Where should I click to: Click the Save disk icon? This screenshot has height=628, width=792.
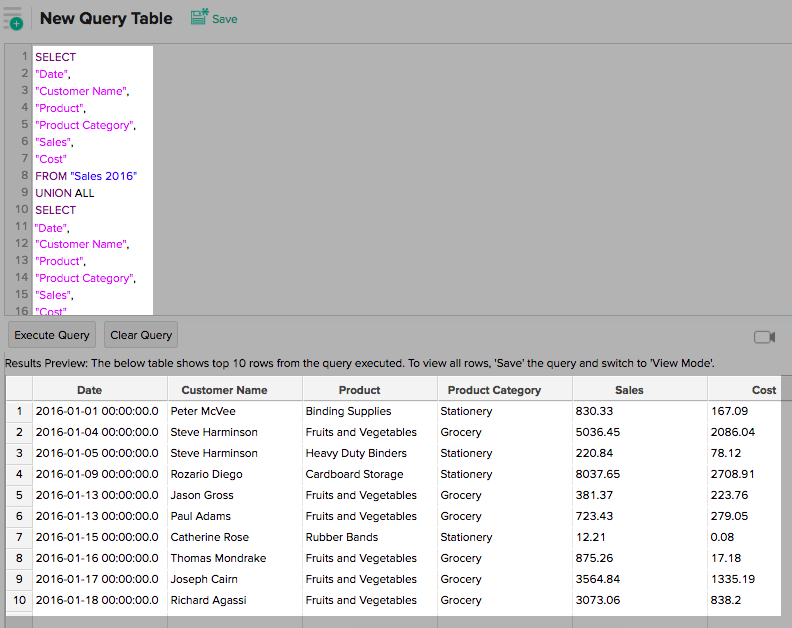pyautogui.click(x=199, y=17)
